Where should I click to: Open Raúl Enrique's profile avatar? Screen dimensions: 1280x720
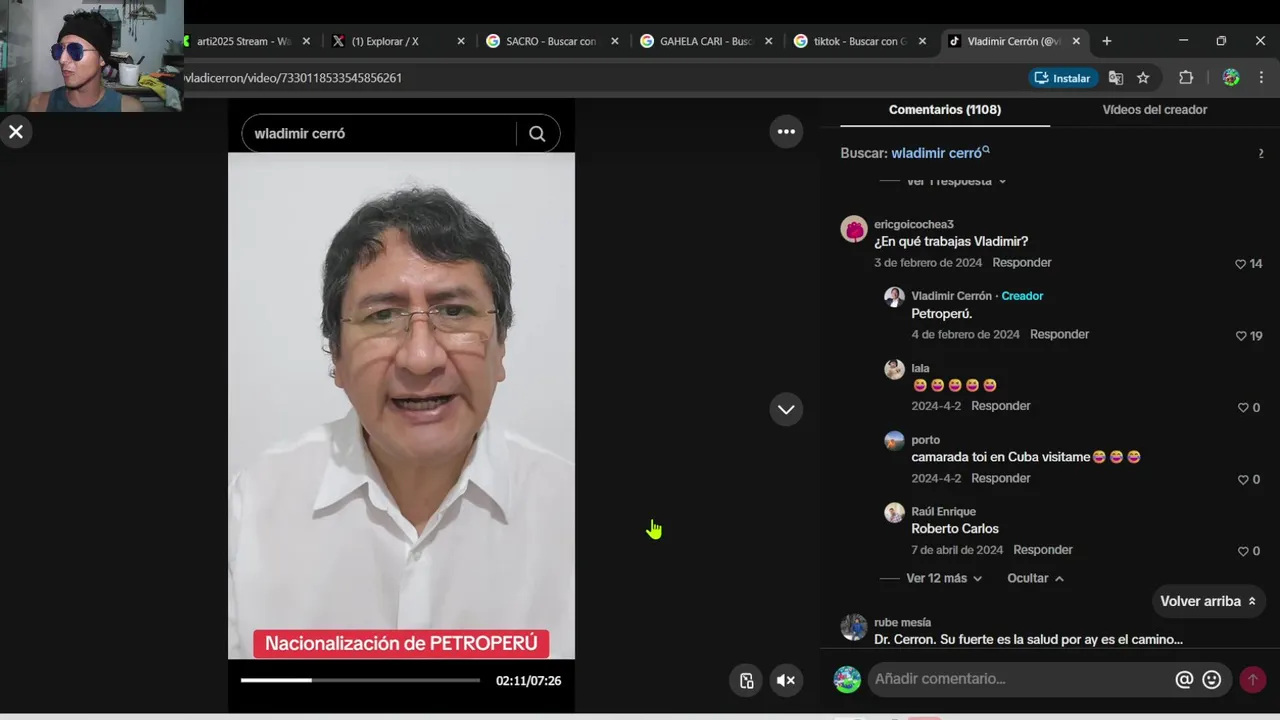pos(894,513)
